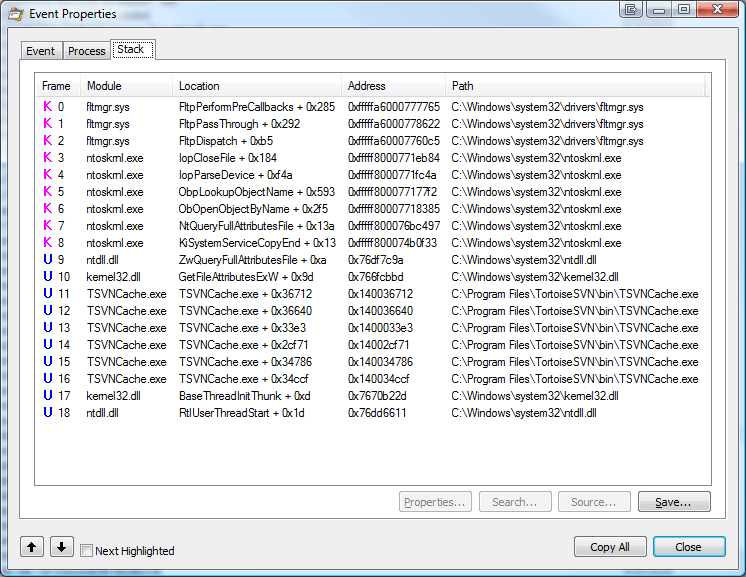Select user U icon of frame 14
The width and height of the screenshot is (746, 577).
[x=48, y=344]
